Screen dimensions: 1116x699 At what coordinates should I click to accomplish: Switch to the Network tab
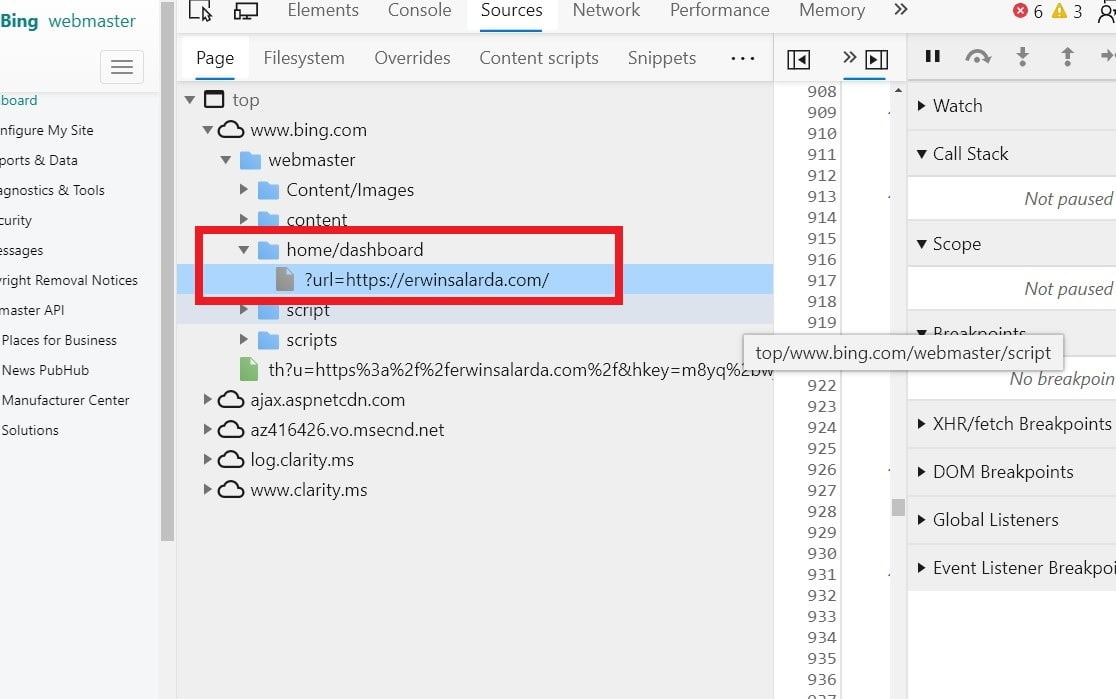[606, 11]
